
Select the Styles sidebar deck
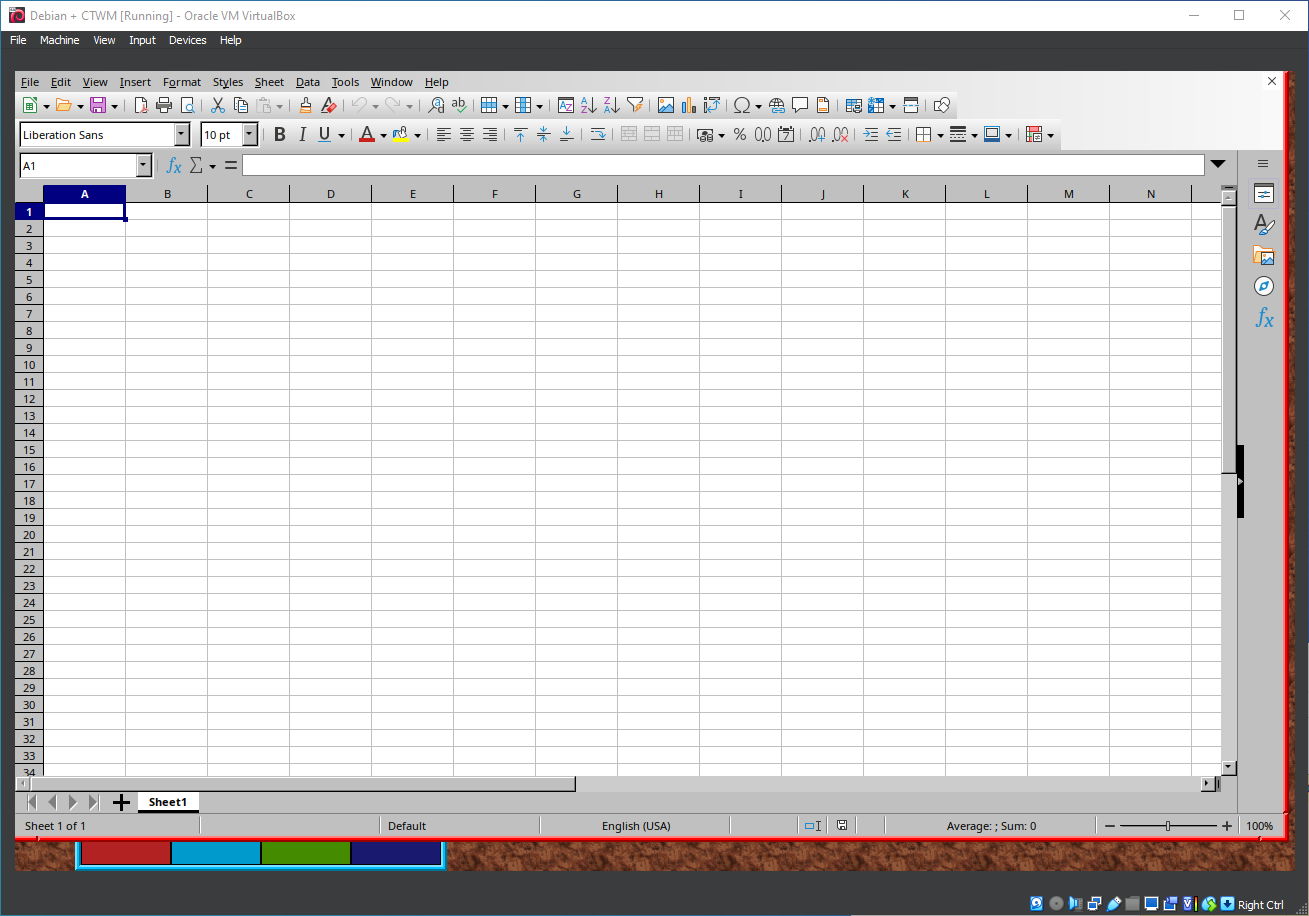(1263, 224)
